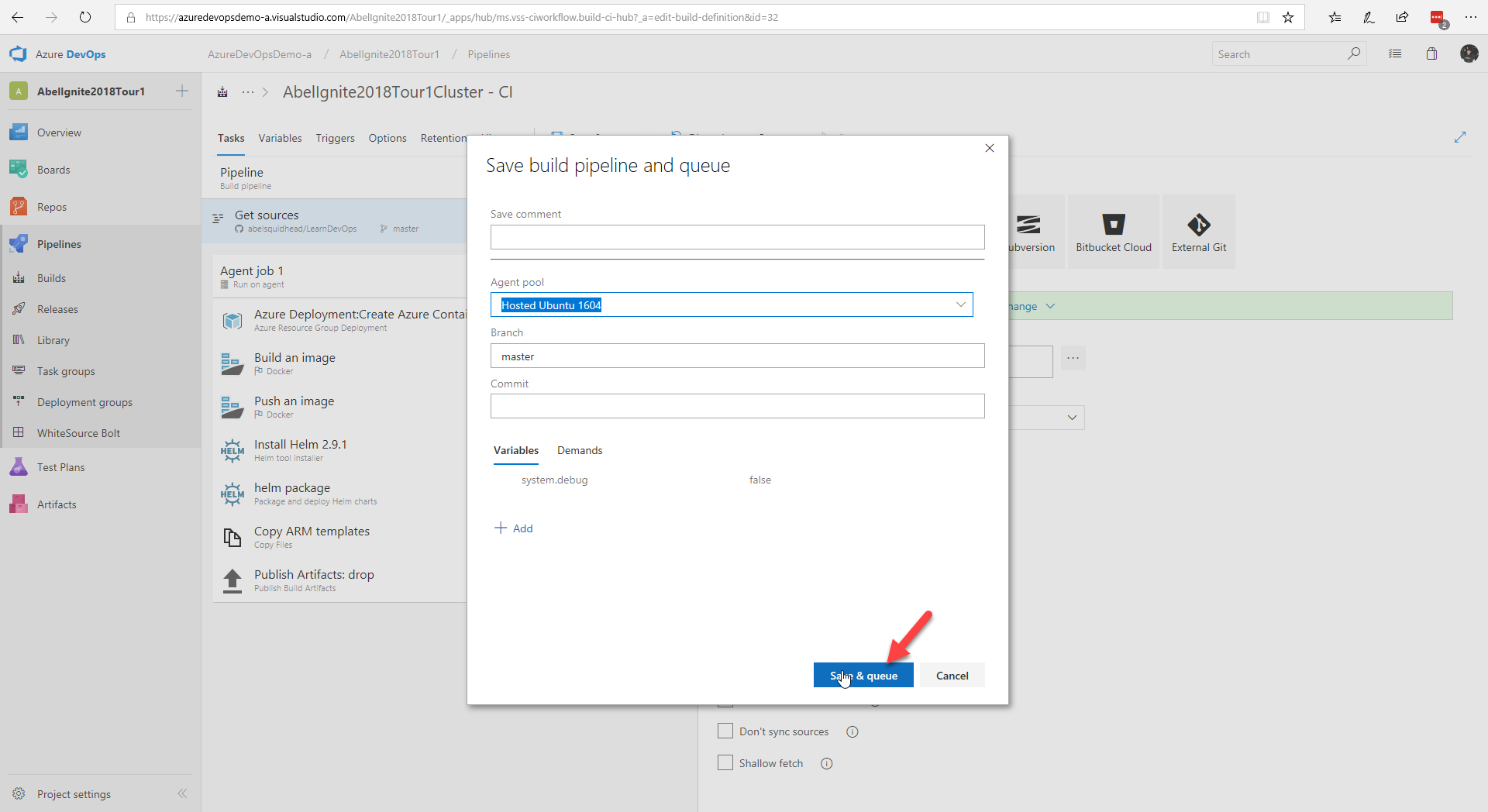Click the browser back arrow

point(17,17)
